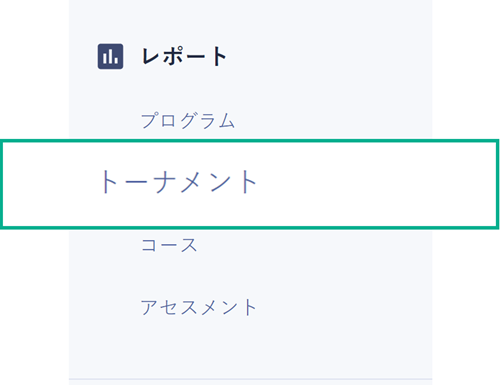Click the dark blue reports chart icon

click(110, 56)
